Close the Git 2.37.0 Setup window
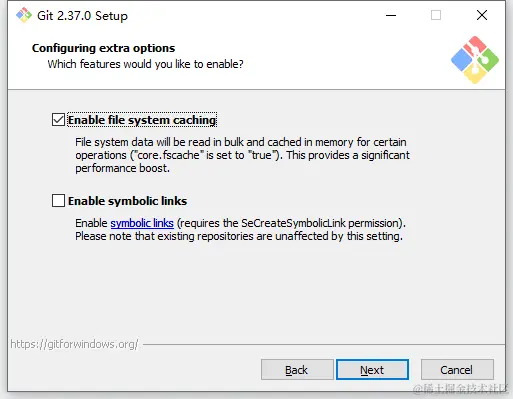 coord(482,15)
